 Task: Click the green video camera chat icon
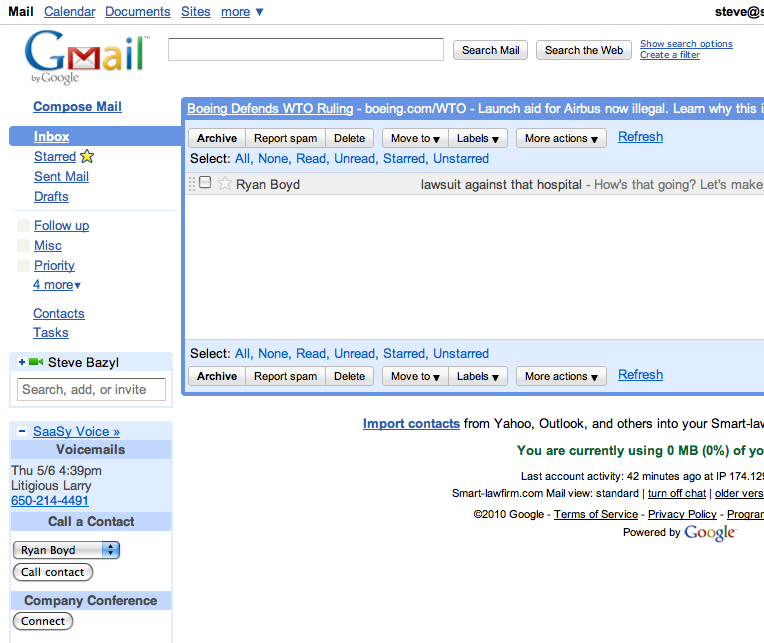[x=36, y=361]
